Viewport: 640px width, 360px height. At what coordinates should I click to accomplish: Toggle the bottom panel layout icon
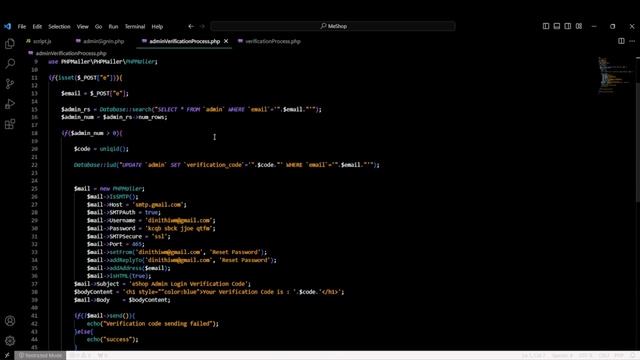557,26
